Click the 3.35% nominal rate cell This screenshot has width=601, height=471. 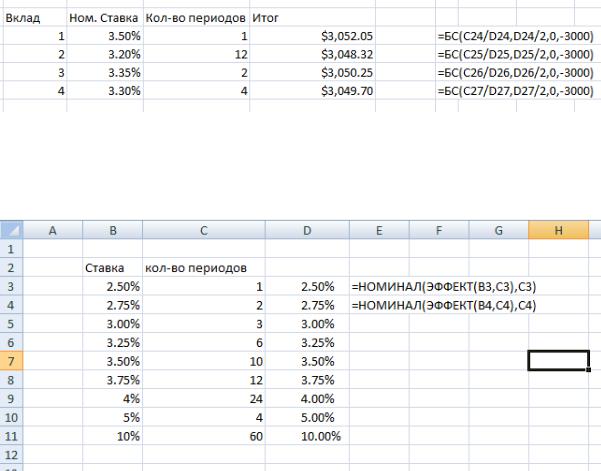(x=105, y=72)
